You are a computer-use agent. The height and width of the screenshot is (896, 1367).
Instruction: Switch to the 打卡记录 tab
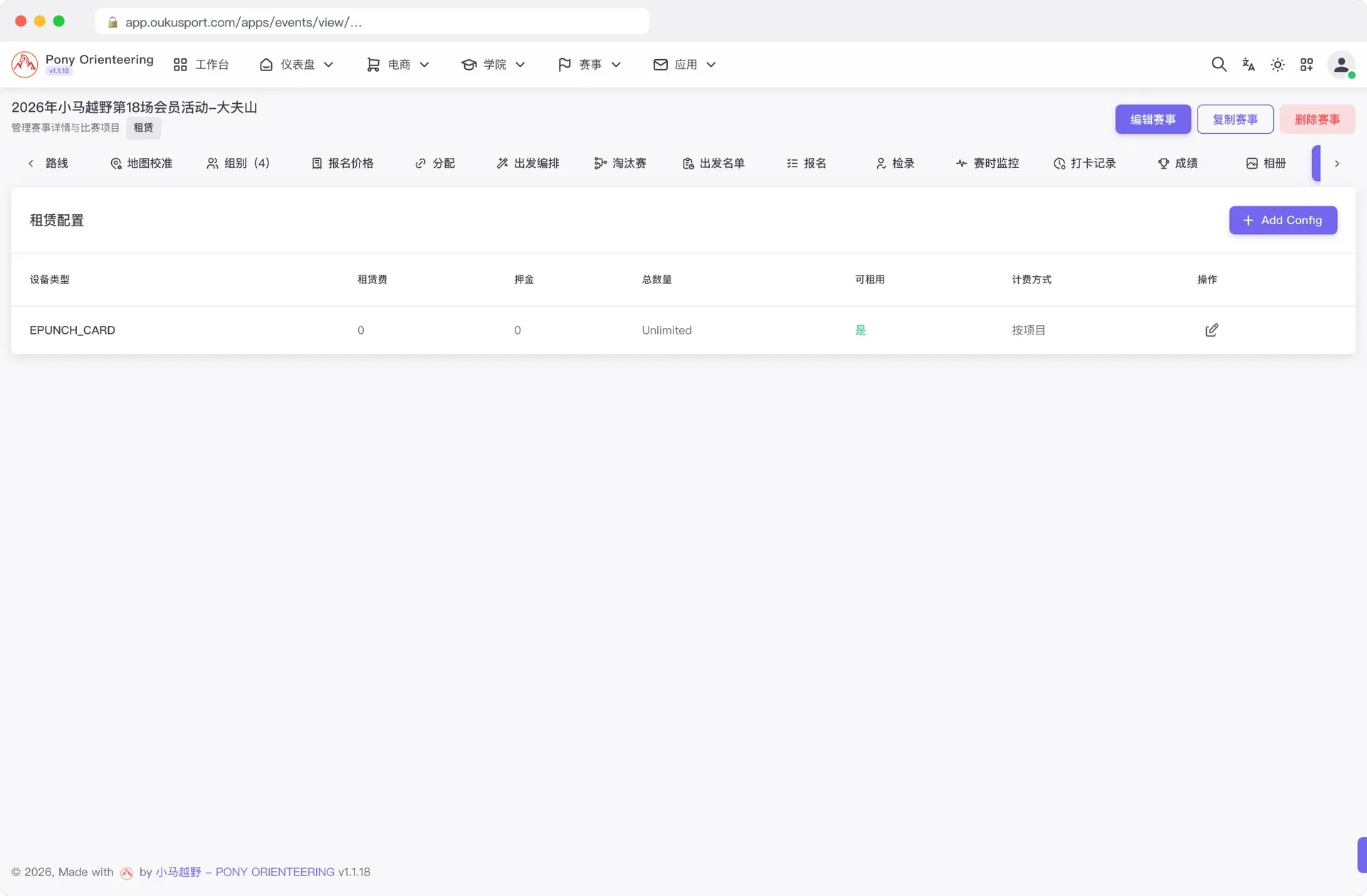(1084, 164)
